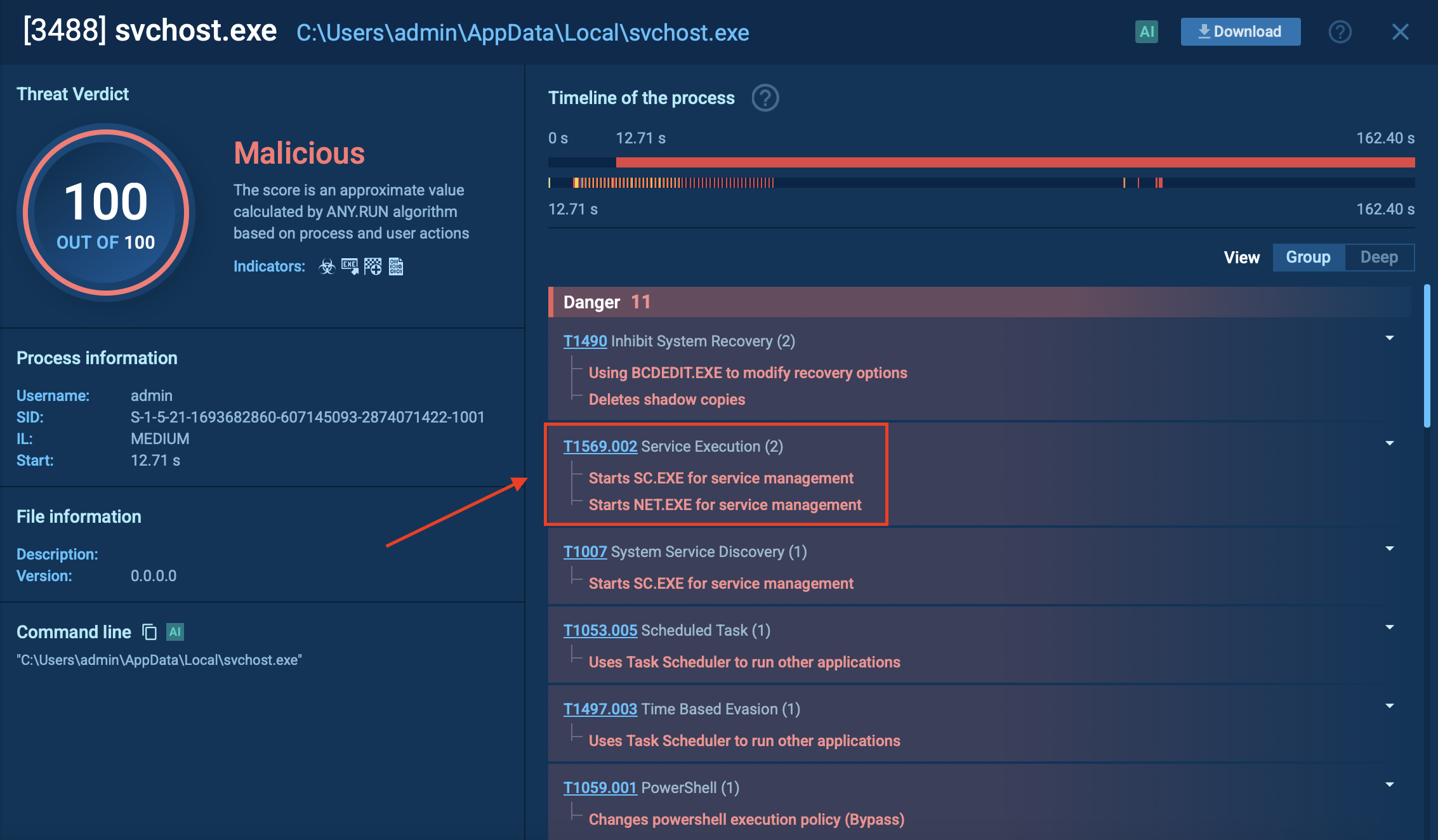Open the help icon in header
Image resolution: width=1438 pixels, height=840 pixels.
(1340, 32)
